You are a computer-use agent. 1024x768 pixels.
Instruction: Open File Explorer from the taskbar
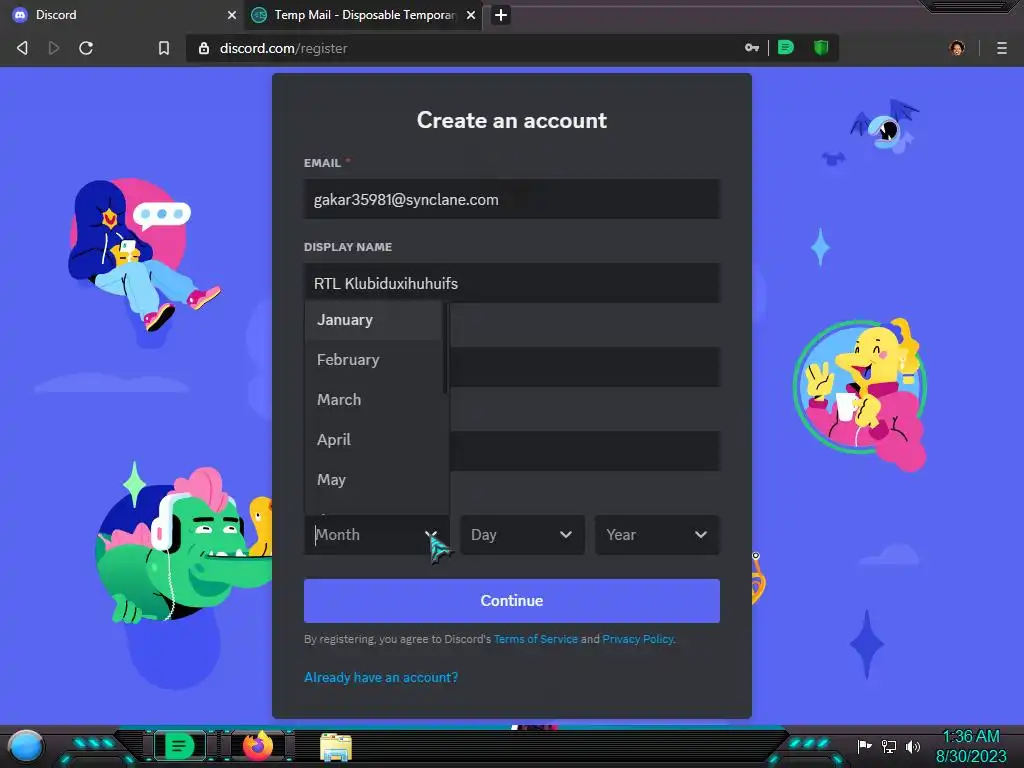tap(336, 746)
